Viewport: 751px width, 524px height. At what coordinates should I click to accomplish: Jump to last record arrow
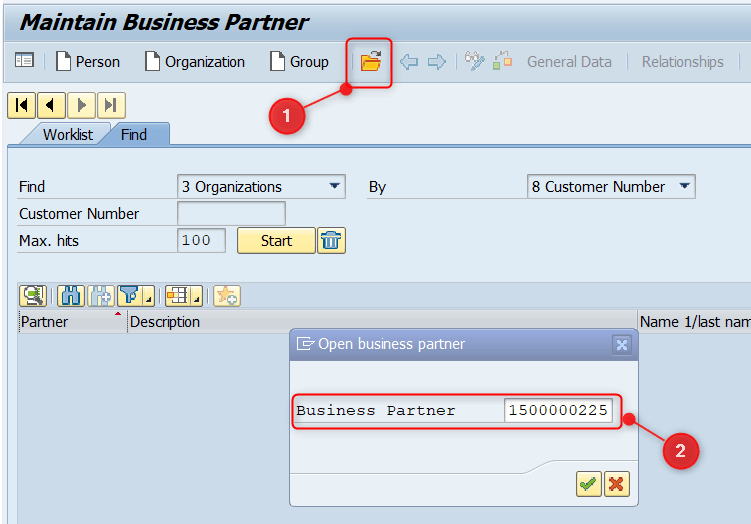(111, 105)
